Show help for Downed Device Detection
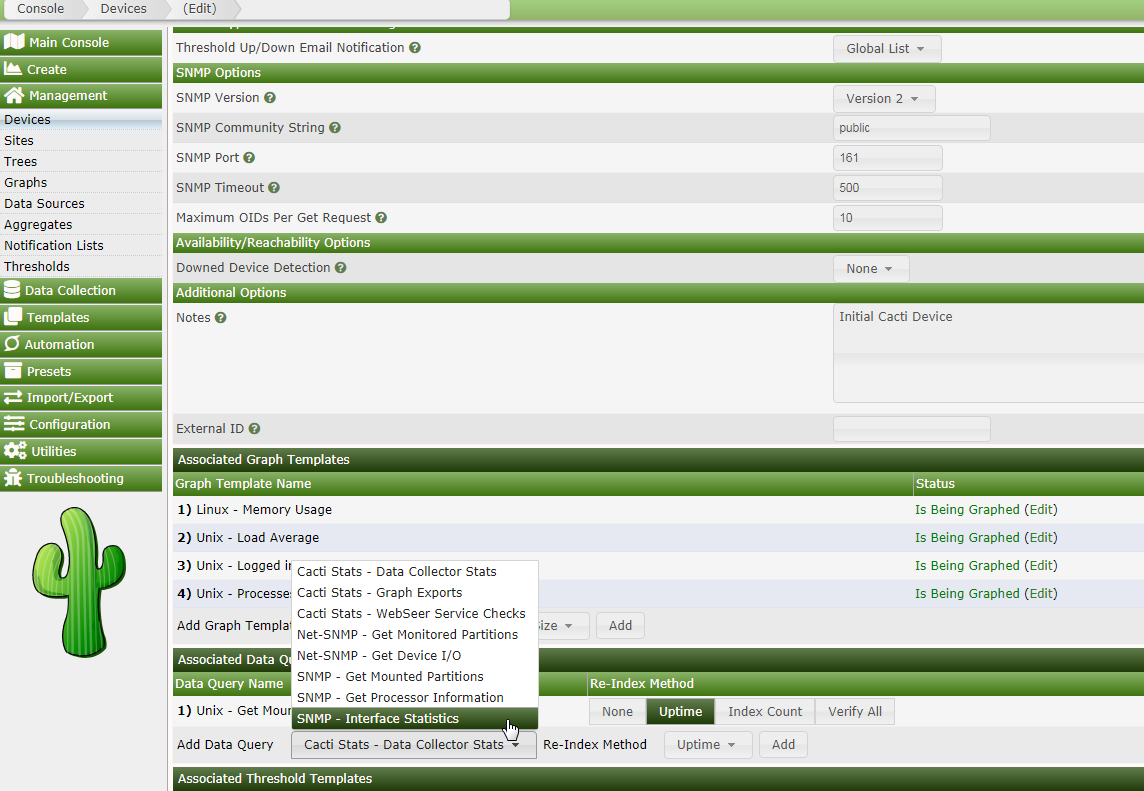The width and height of the screenshot is (1144, 791). click(340, 268)
